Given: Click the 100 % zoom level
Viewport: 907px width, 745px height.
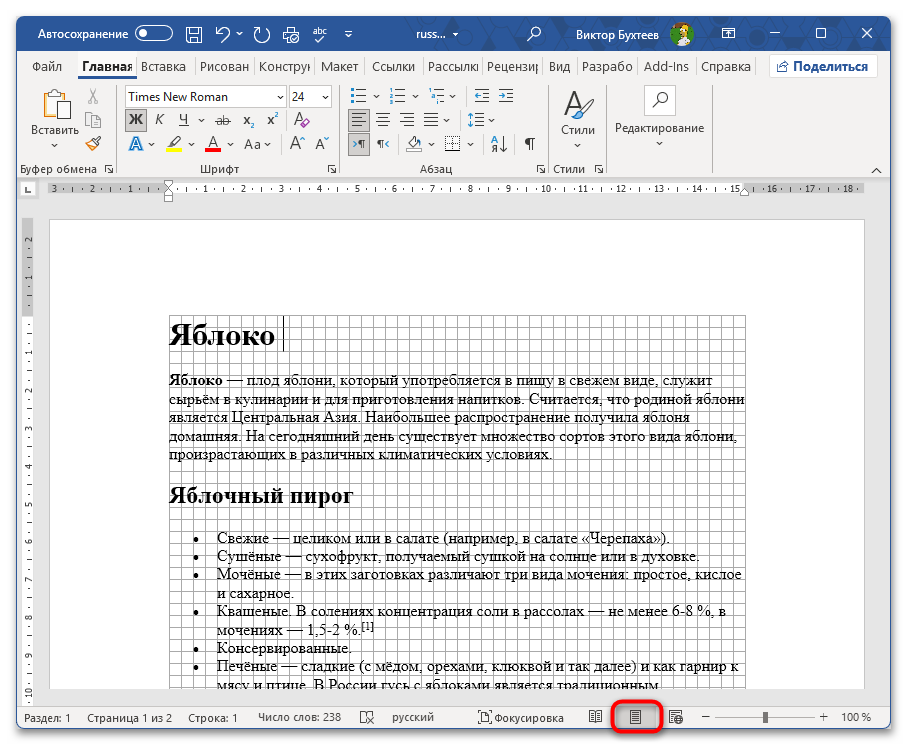Looking at the screenshot, I should [x=856, y=717].
